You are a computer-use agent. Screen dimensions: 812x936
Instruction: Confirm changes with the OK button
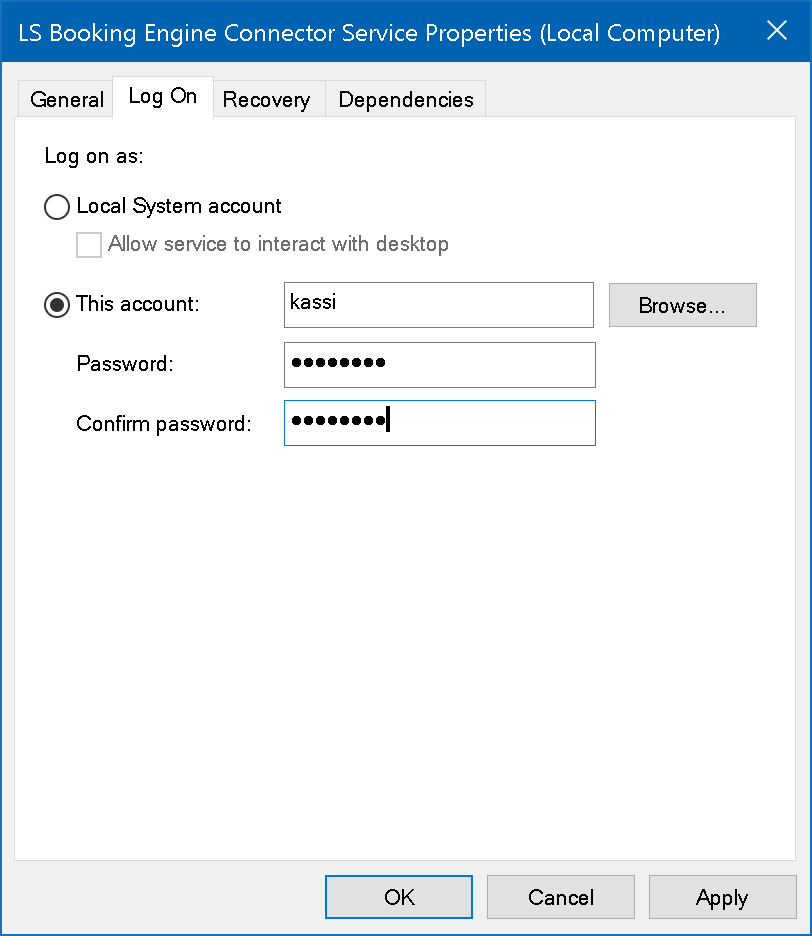click(399, 897)
